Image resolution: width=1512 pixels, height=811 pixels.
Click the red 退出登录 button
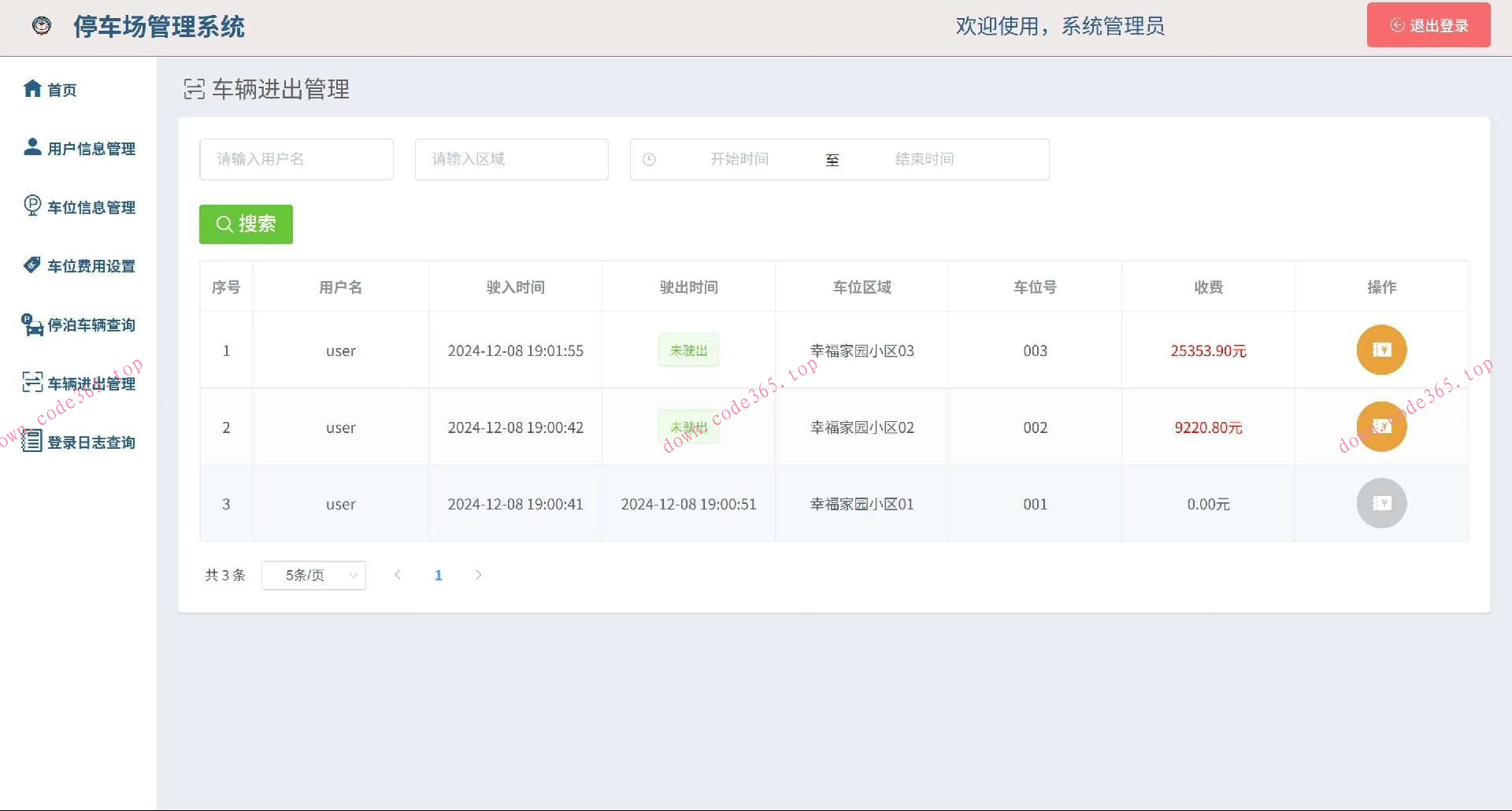tap(1429, 25)
